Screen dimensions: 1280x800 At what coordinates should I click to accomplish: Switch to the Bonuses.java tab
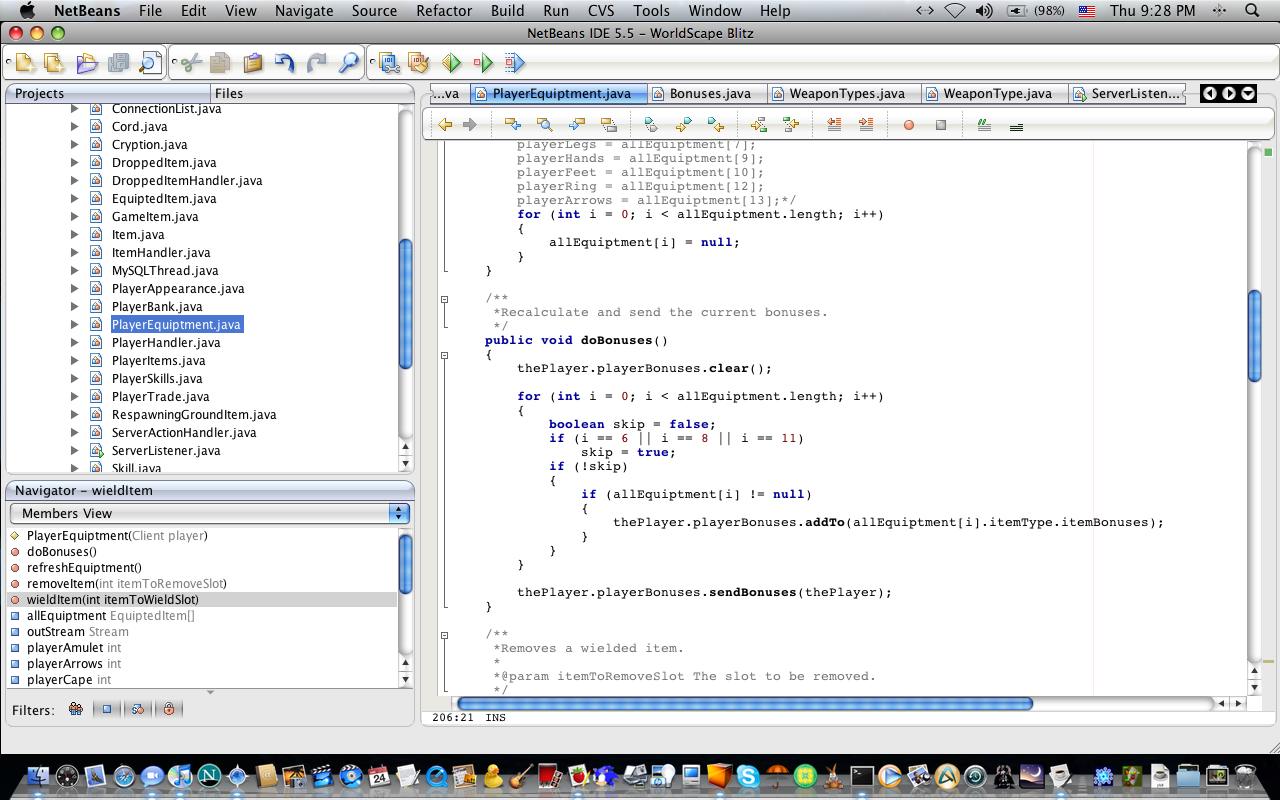coord(709,93)
